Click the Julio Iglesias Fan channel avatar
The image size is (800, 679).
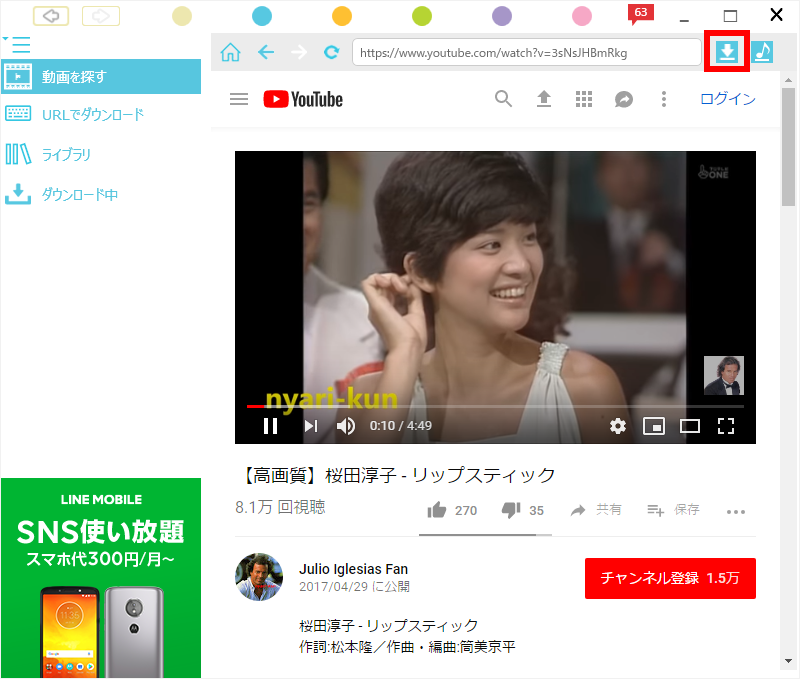click(x=259, y=577)
